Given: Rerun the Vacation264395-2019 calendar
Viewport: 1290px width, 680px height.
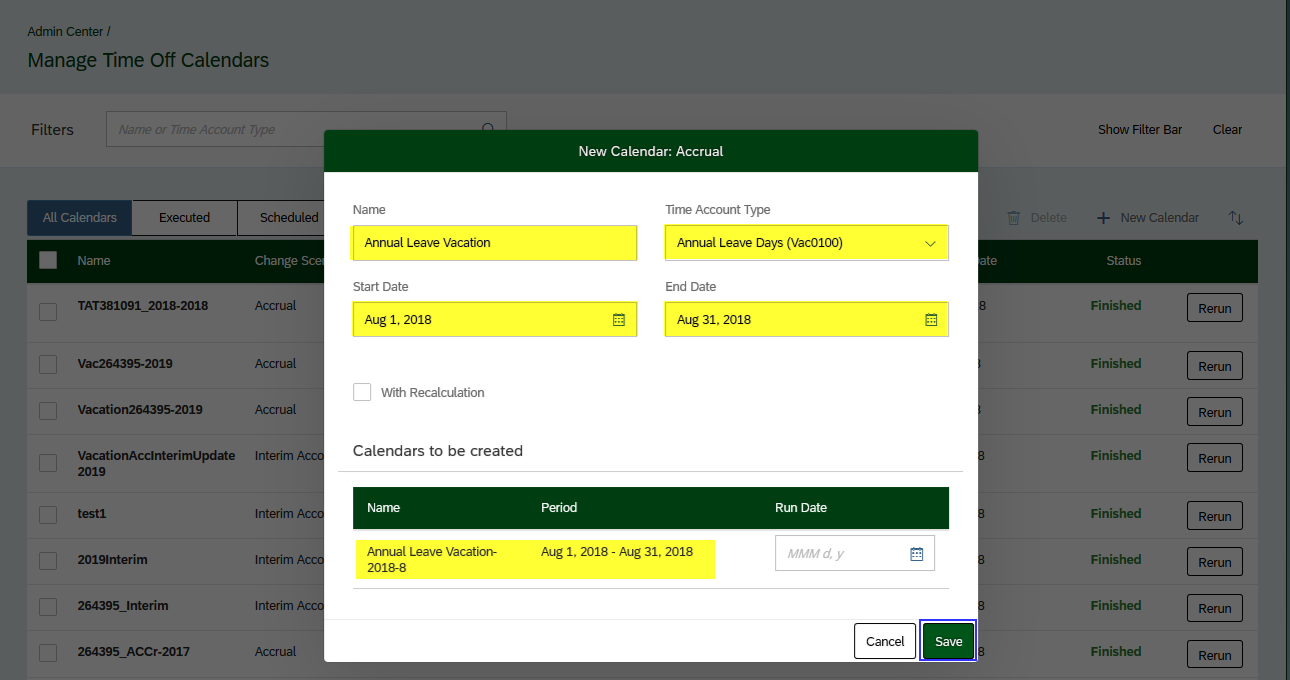Looking at the screenshot, I should click(x=1215, y=412).
